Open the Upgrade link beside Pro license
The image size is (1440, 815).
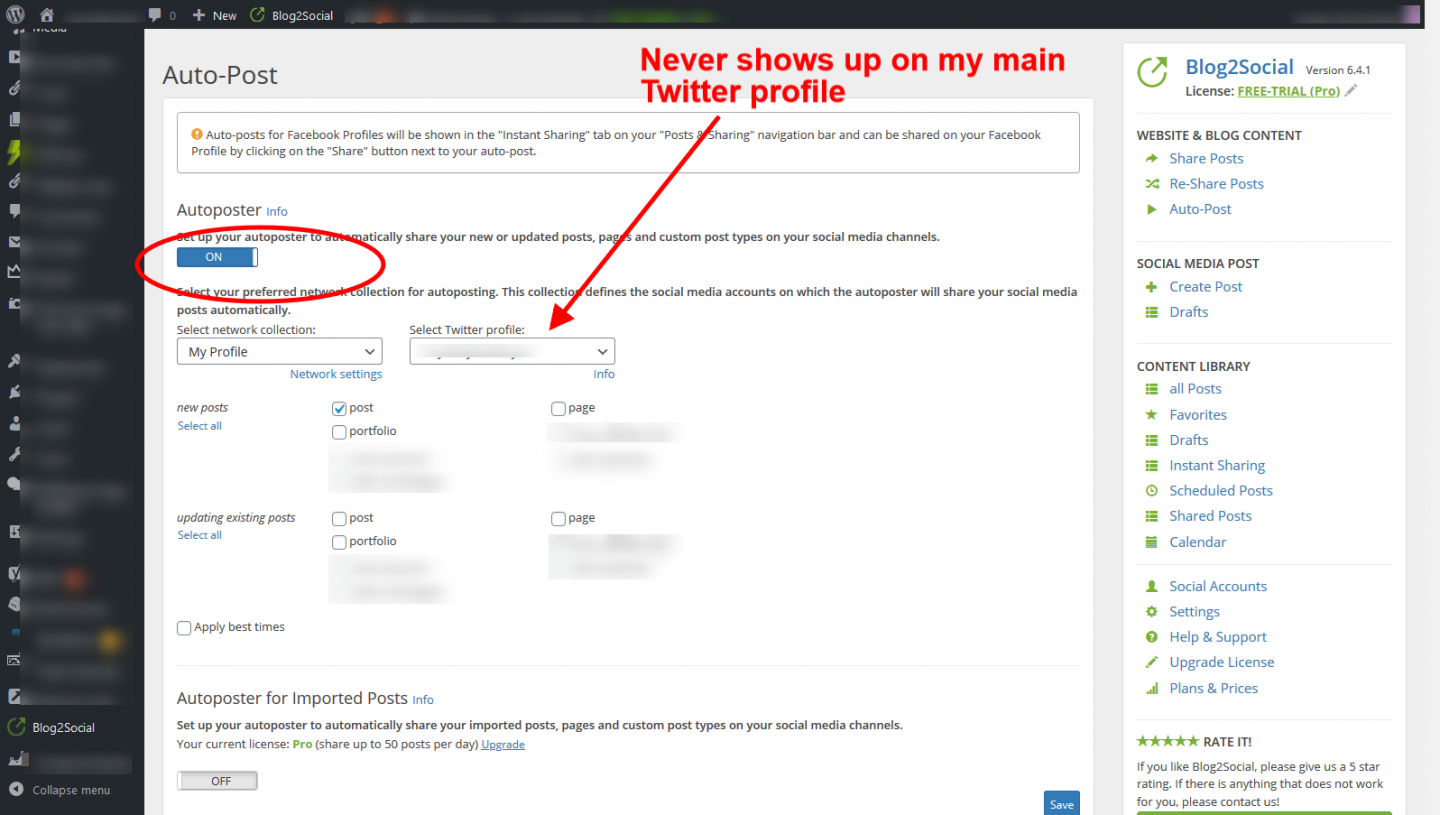click(503, 745)
